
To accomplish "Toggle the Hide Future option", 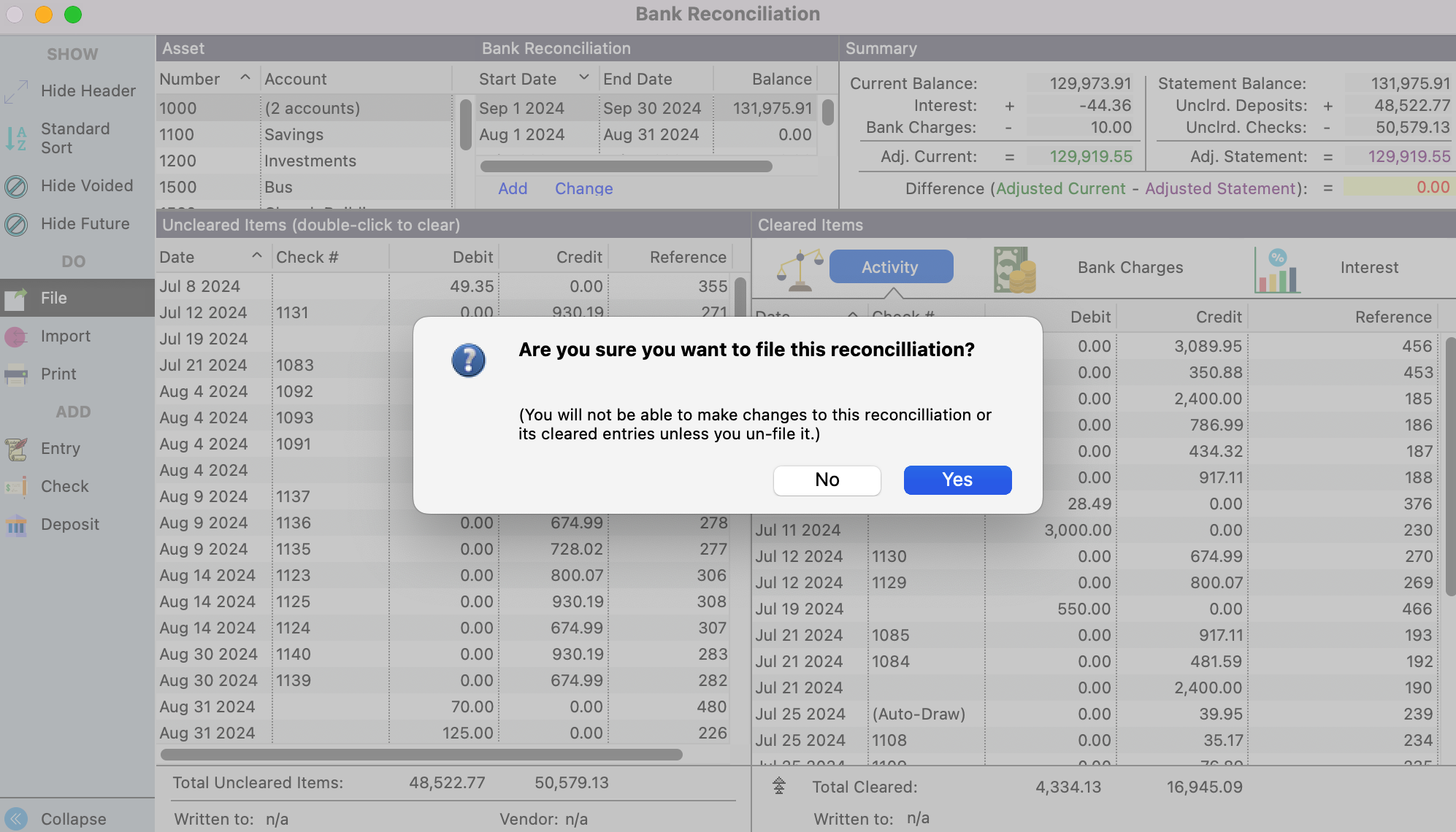I will (x=16, y=224).
